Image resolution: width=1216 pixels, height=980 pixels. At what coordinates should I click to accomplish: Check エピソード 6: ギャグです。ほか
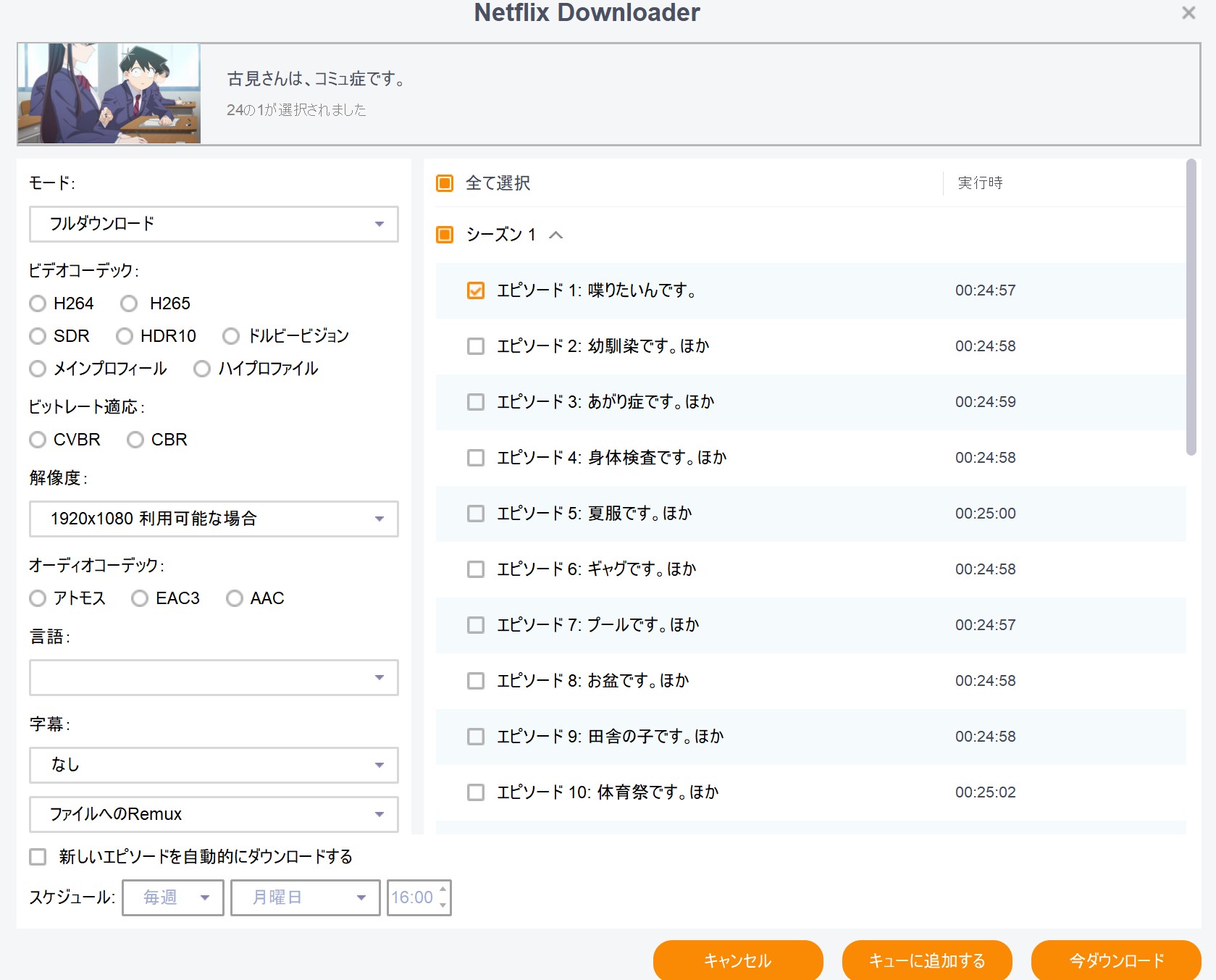(x=476, y=569)
